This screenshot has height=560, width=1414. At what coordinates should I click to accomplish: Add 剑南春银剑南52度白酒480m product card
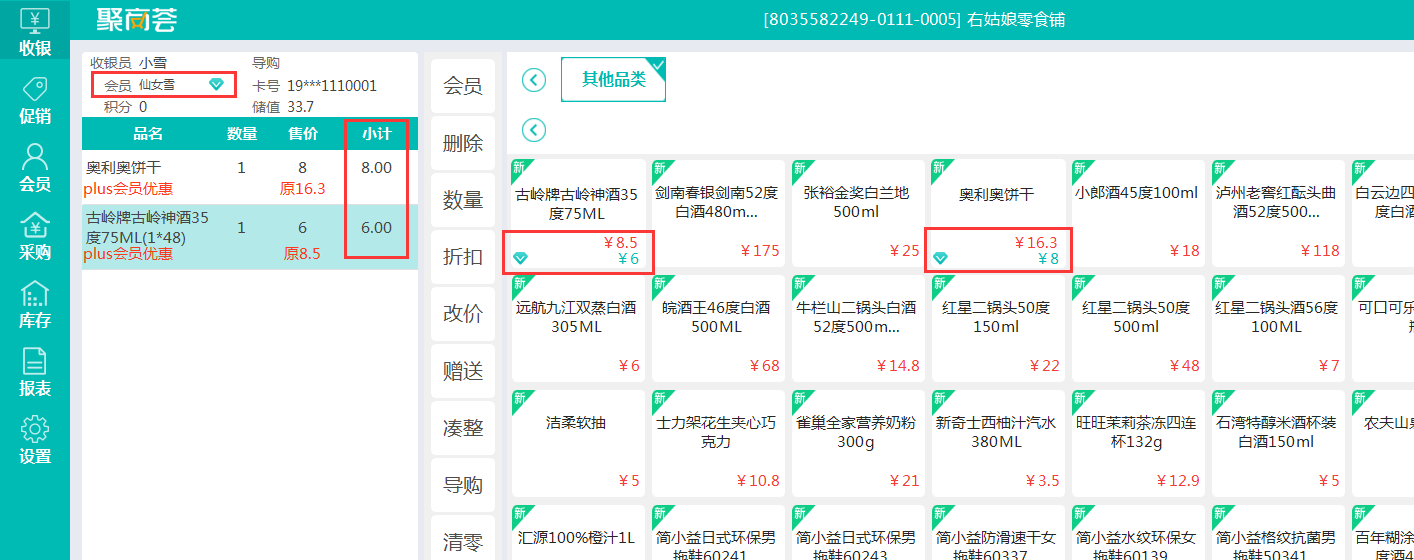point(716,214)
